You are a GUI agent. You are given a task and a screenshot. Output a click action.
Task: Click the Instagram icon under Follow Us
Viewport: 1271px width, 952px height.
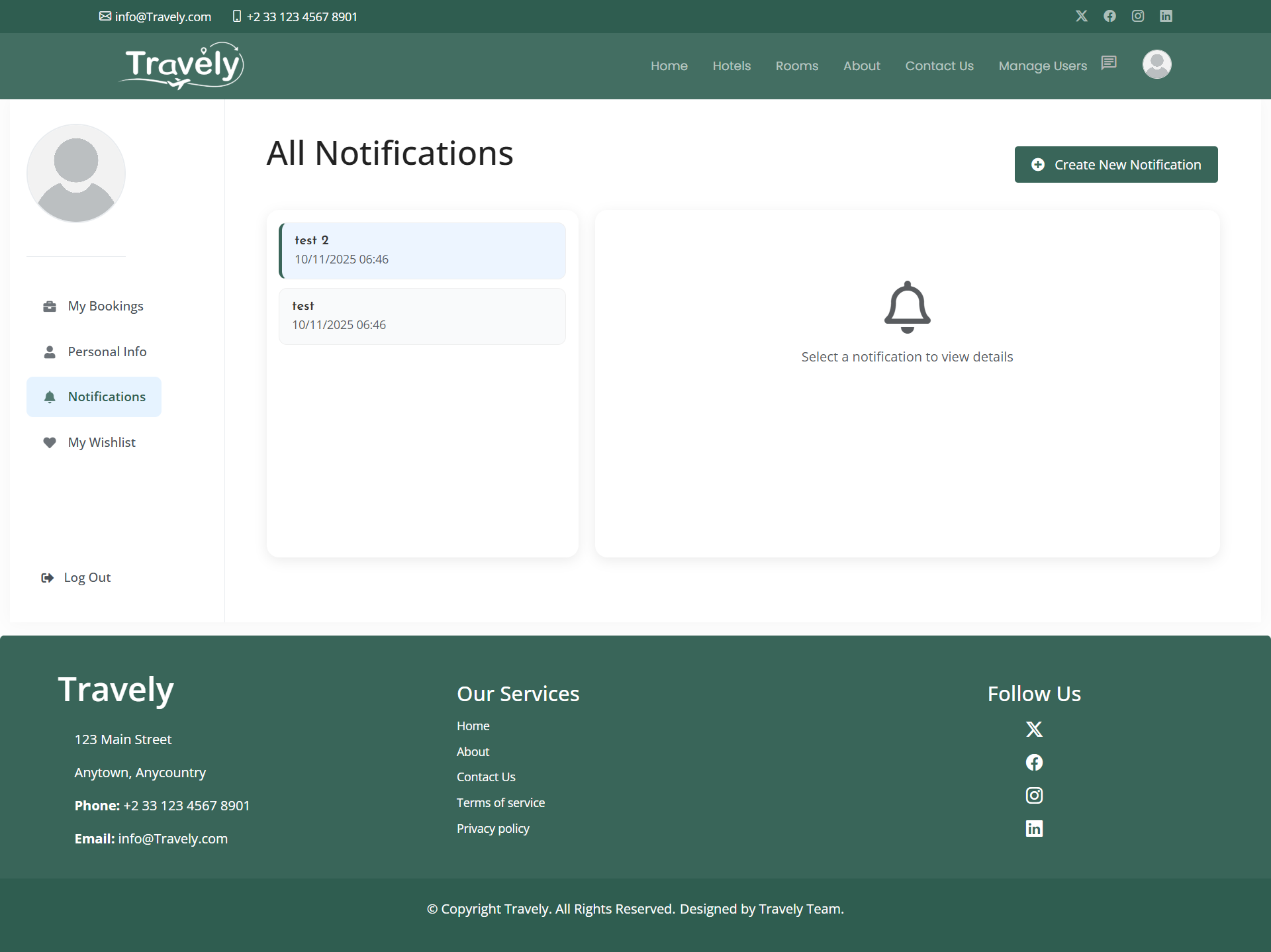click(1034, 795)
